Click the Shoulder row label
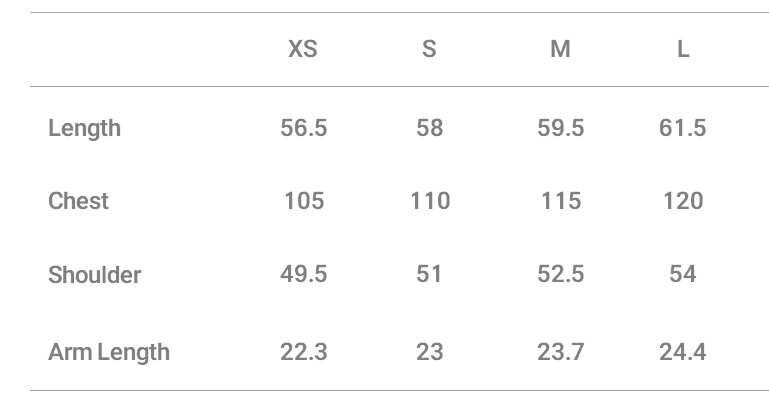The height and width of the screenshot is (407, 769). click(x=94, y=275)
